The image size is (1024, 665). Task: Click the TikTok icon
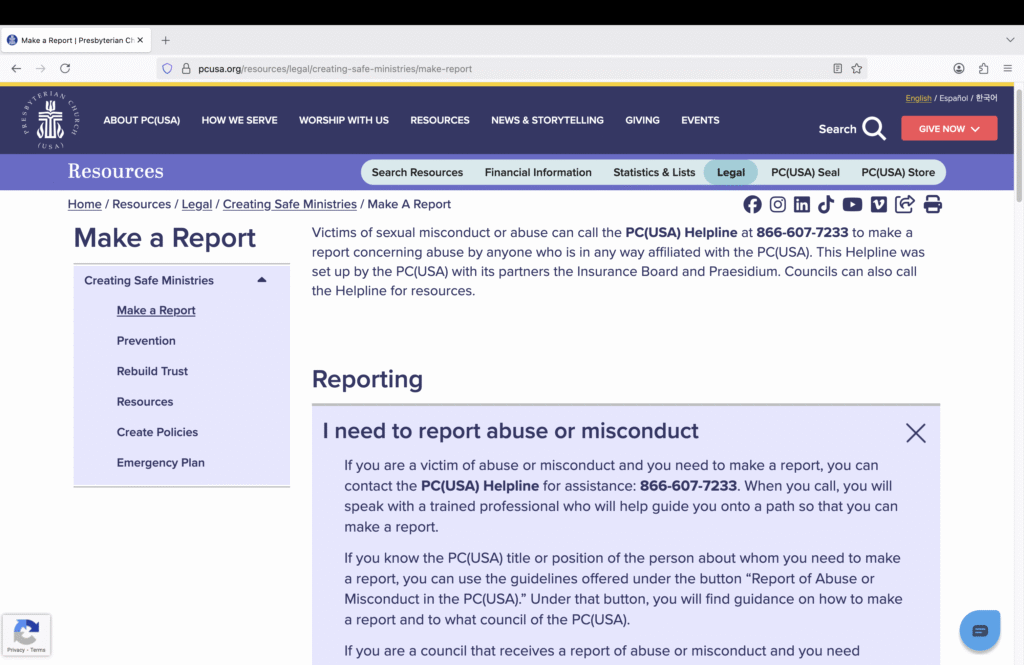tap(826, 204)
